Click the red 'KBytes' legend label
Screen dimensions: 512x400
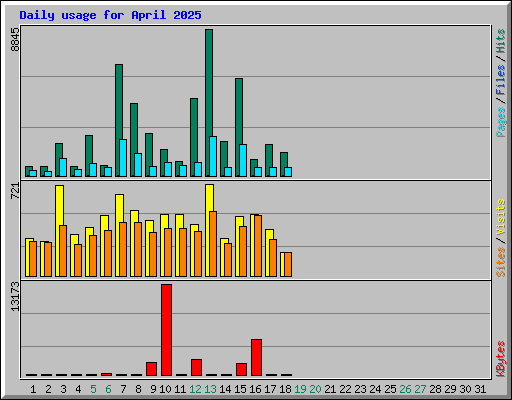[501, 359]
